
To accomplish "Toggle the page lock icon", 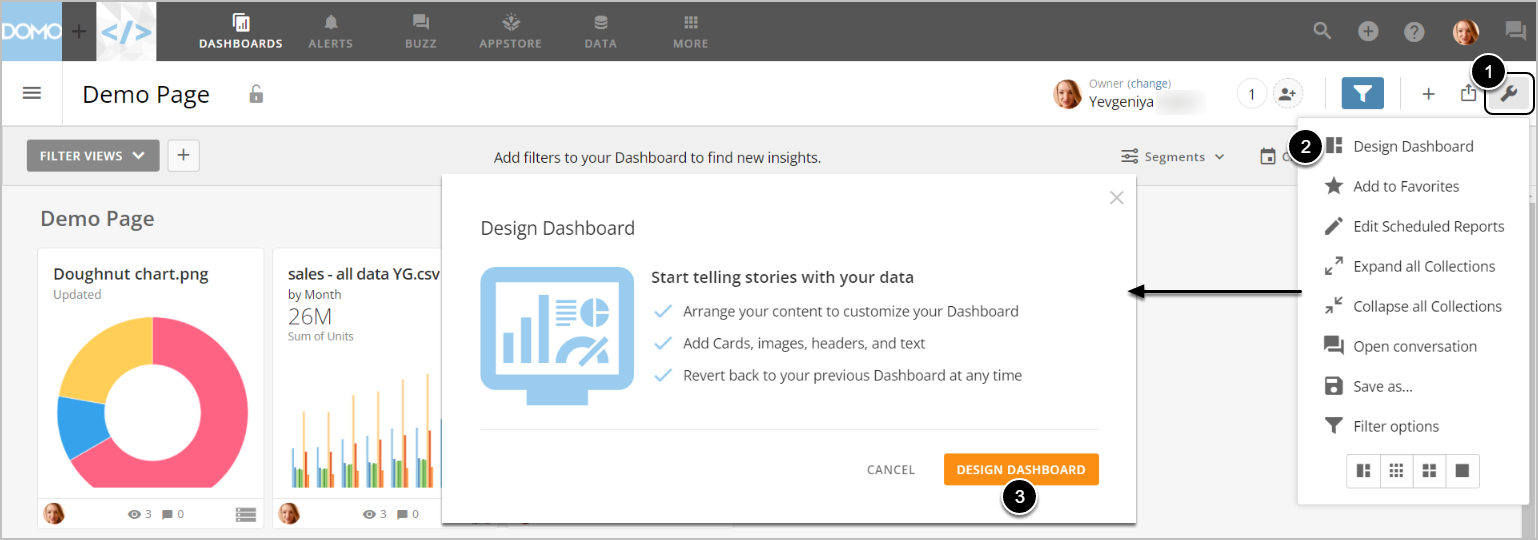I will click(256, 95).
